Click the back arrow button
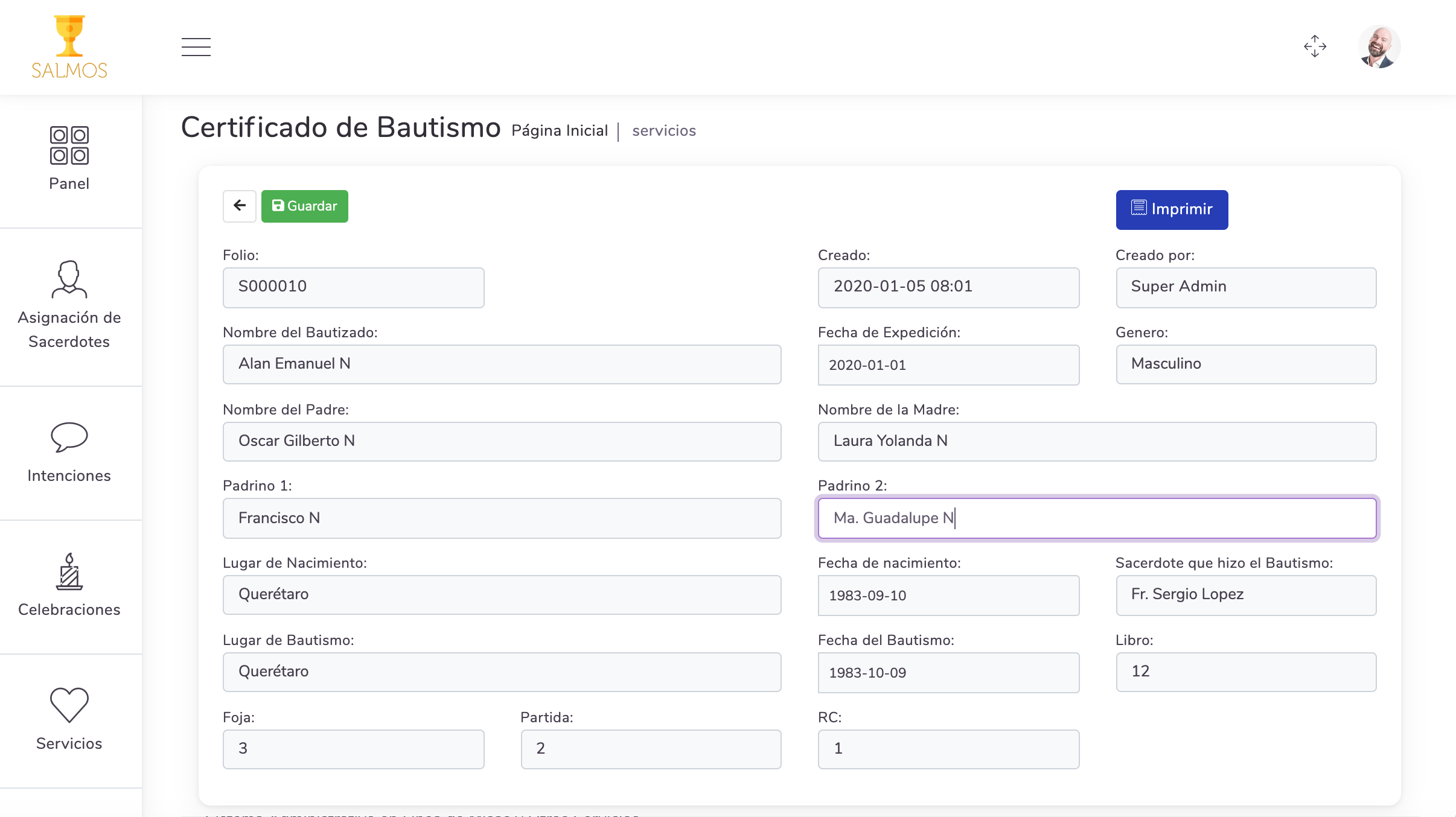 pos(240,206)
